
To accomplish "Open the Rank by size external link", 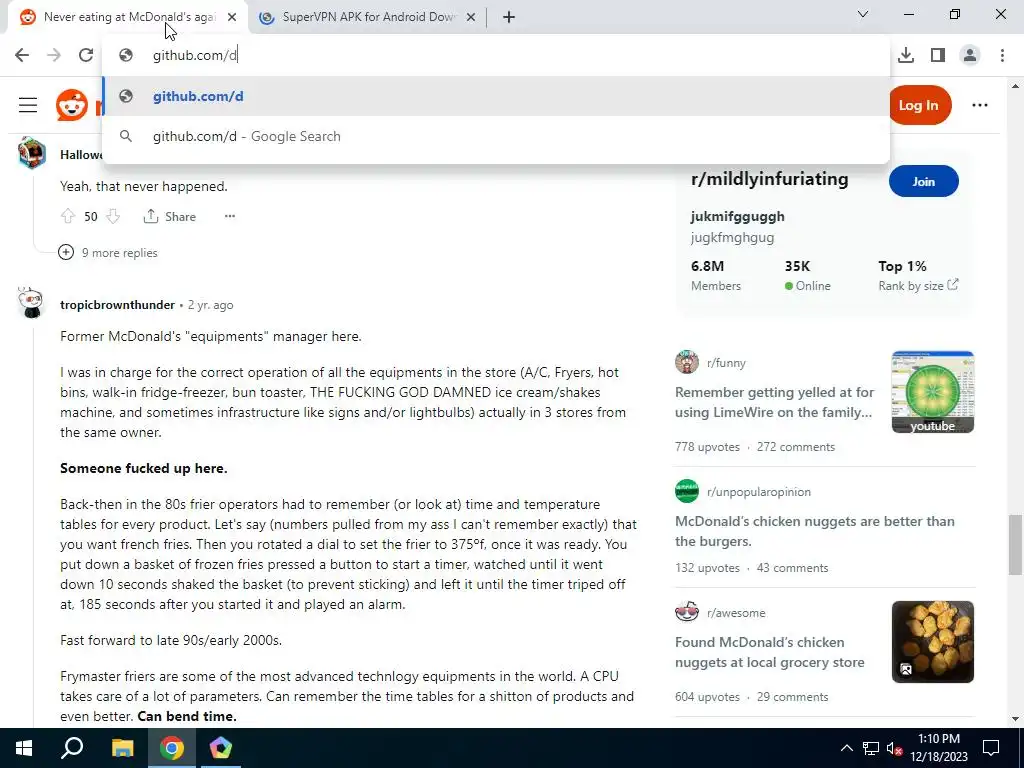I will (918, 285).
